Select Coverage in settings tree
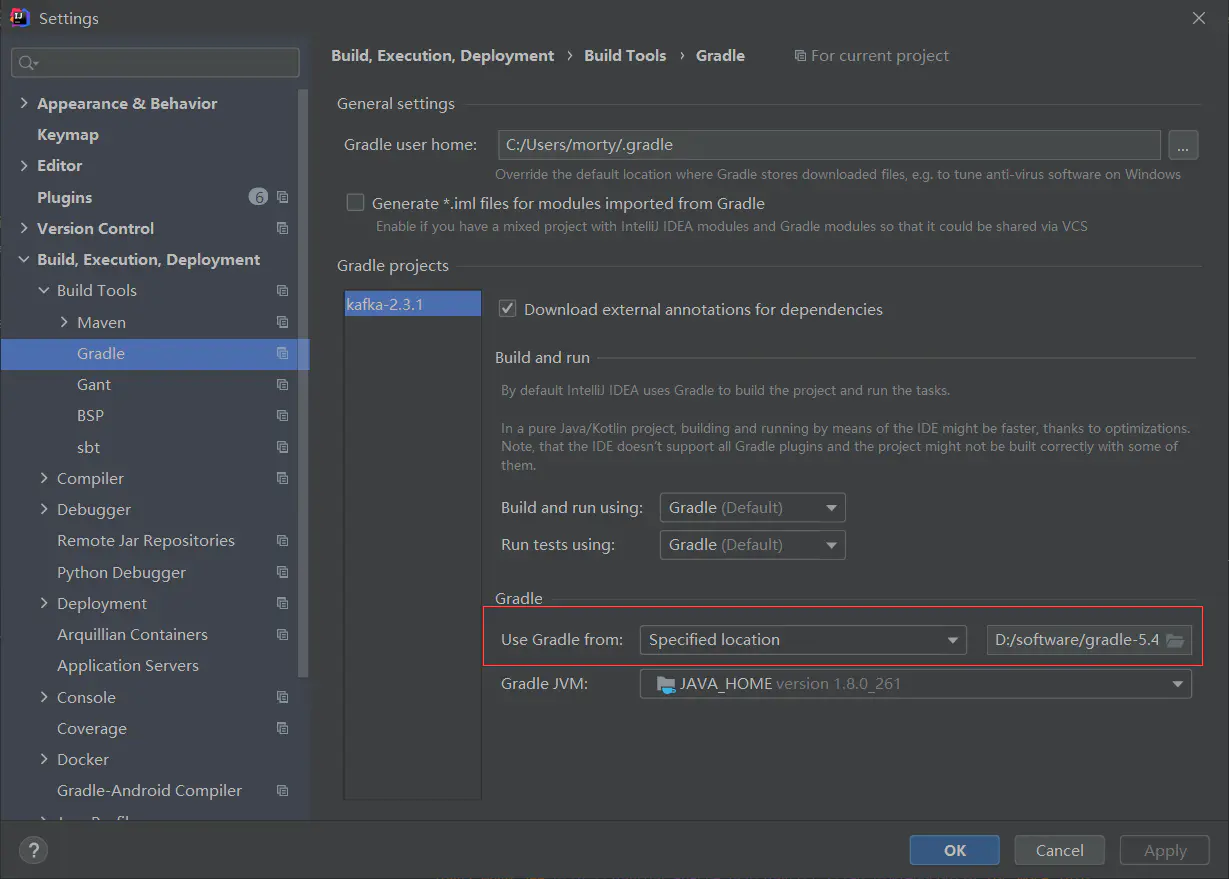Image resolution: width=1229 pixels, height=879 pixels. pyautogui.click(x=92, y=728)
